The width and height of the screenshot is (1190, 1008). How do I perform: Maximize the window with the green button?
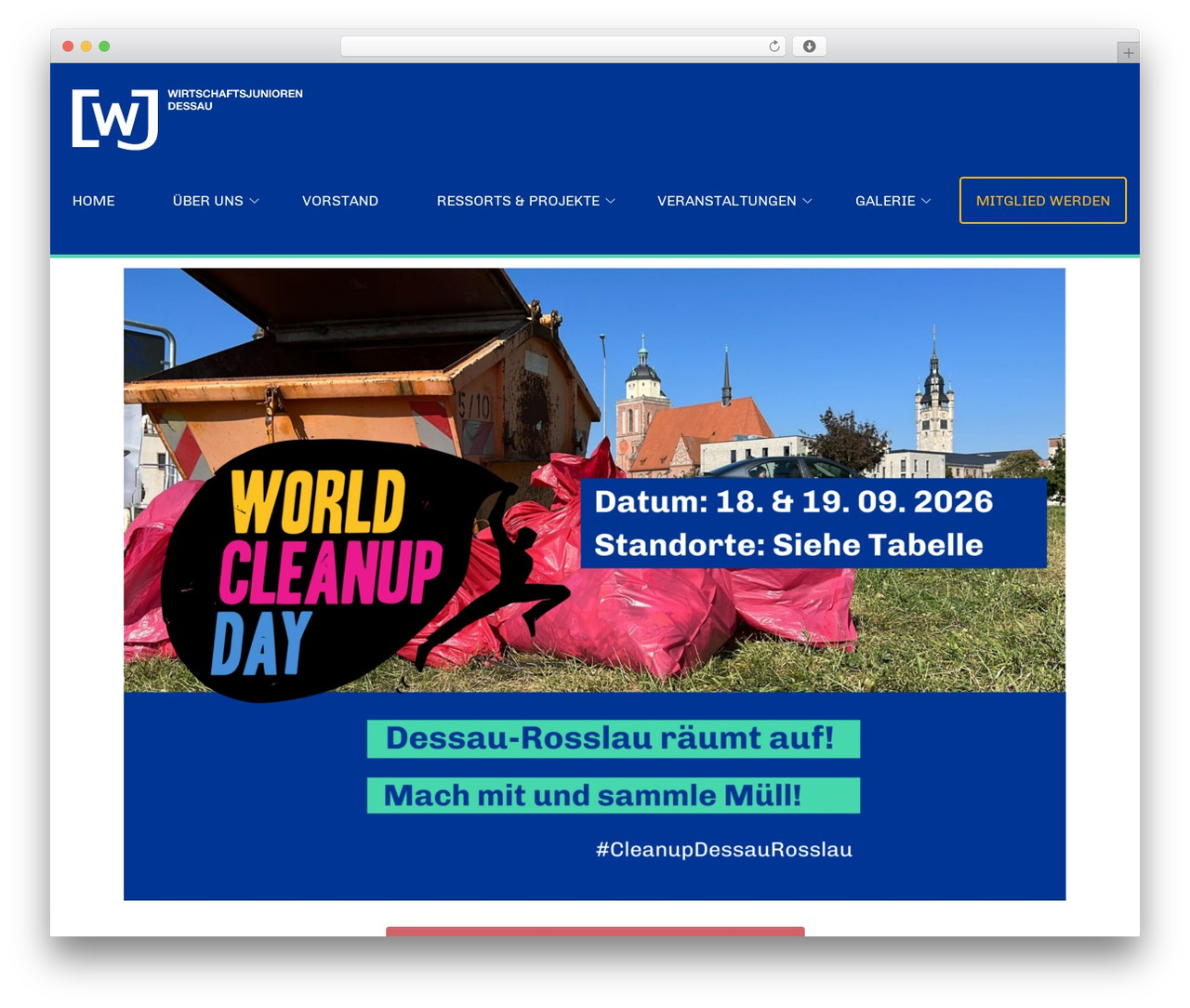104,46
